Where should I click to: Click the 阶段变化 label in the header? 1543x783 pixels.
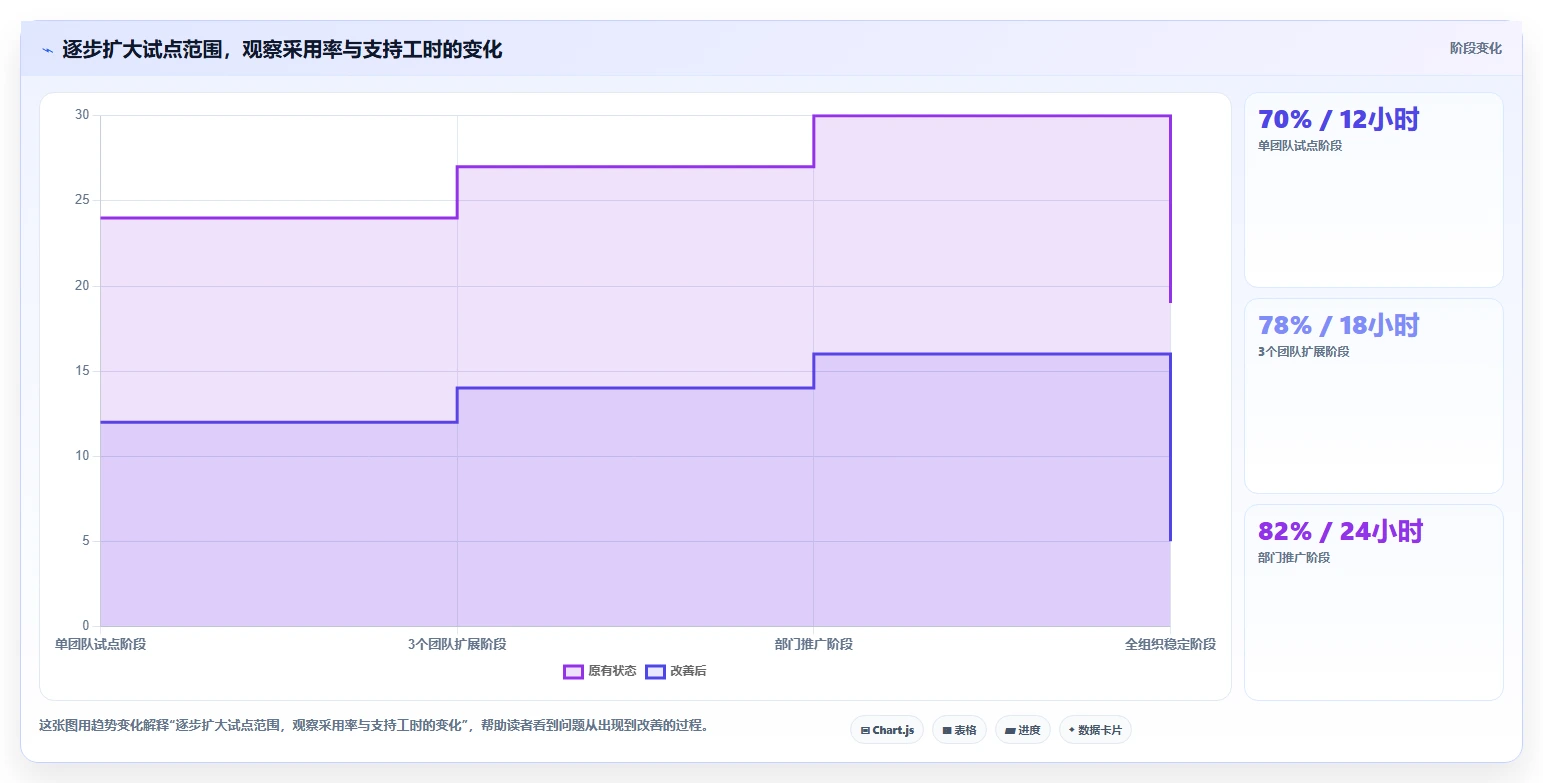point(1476,48)
